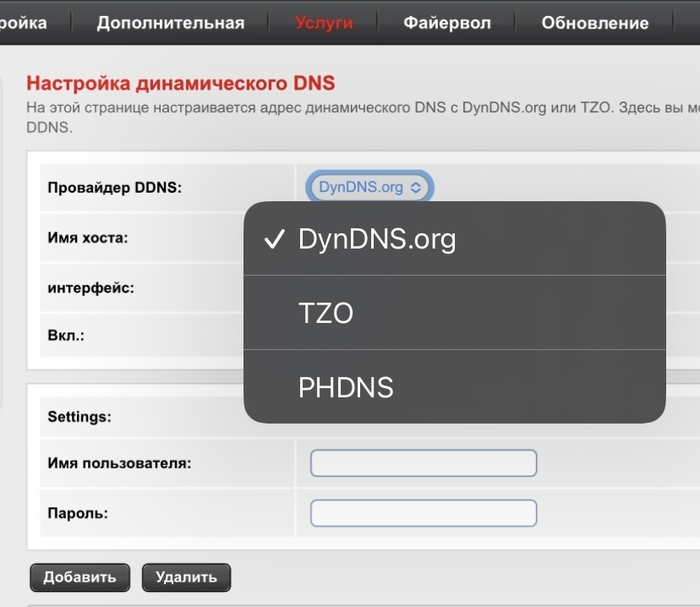700x607 pixels.
Task: Focus the Имя пользователя input field
Action: 423,463
